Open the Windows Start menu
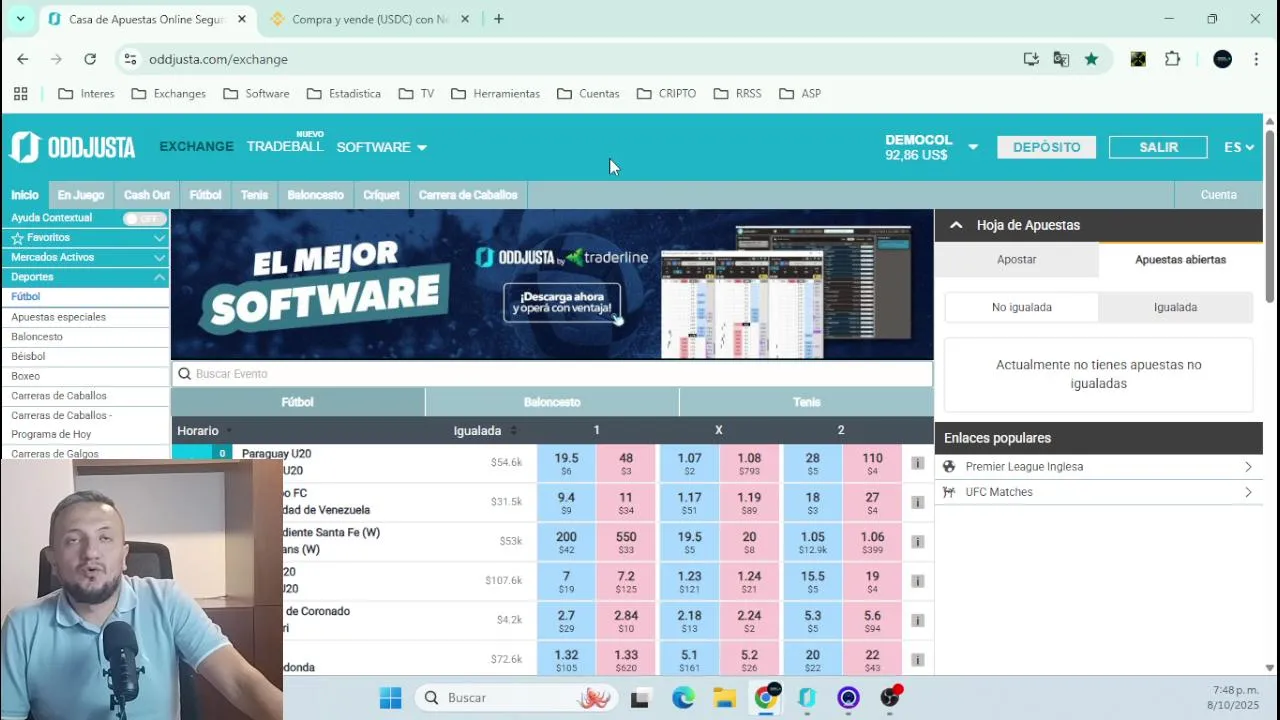This screenshot has height=720, width=1280. [x=390, y=698]
